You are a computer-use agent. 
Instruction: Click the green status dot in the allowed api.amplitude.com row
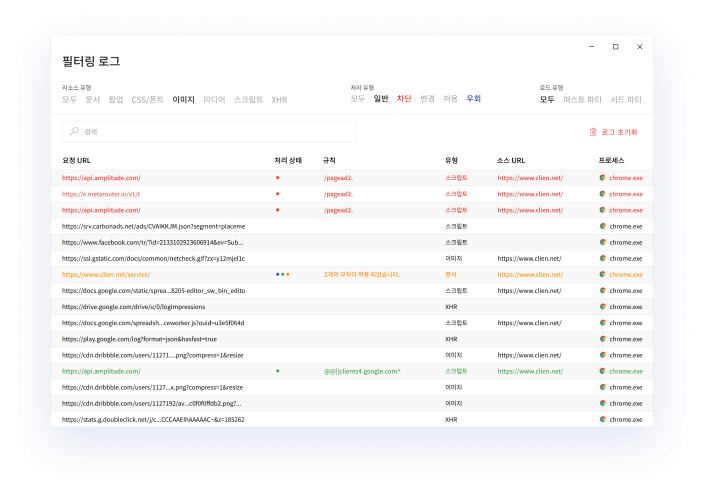click(277, 371)
